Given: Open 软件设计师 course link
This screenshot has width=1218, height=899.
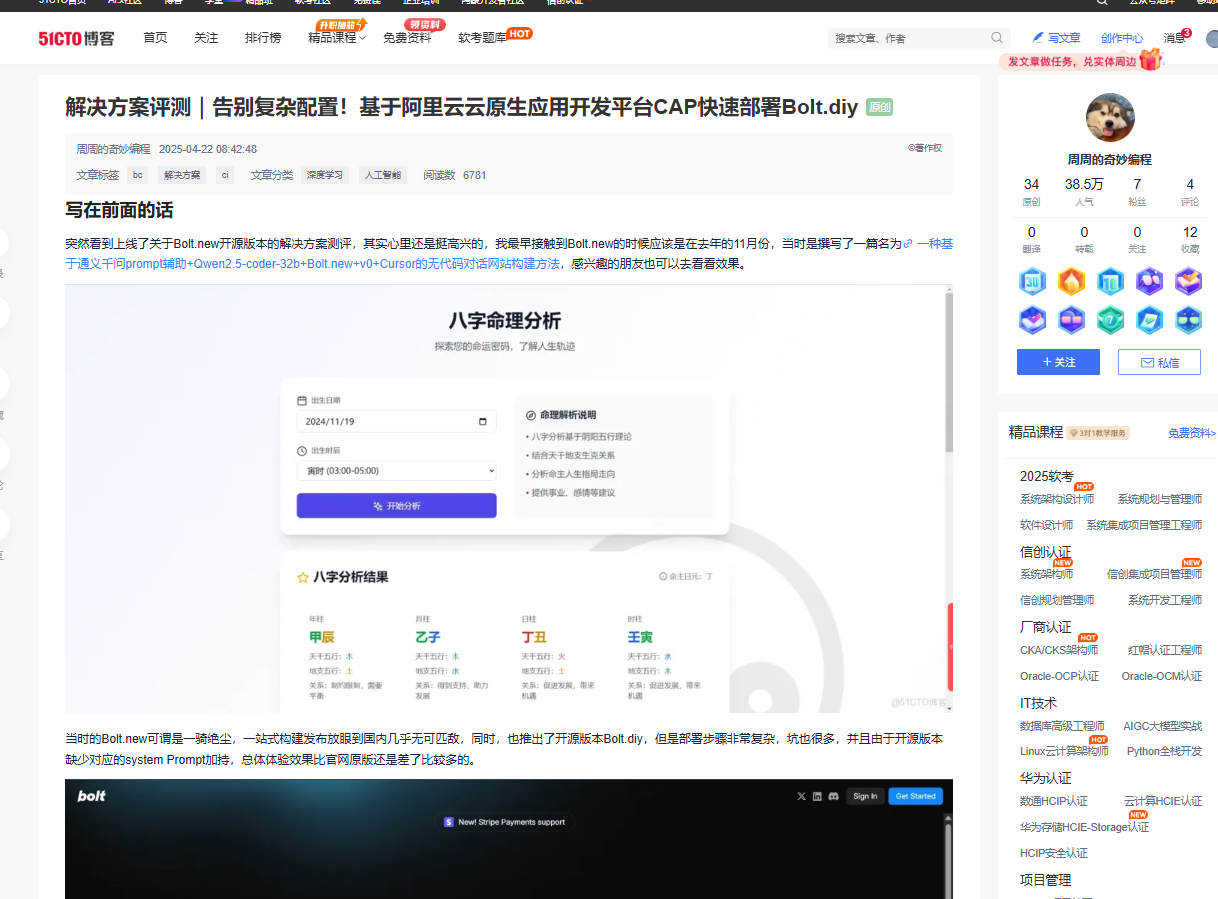Looking at the screenshot, I should coord(1046,525).
